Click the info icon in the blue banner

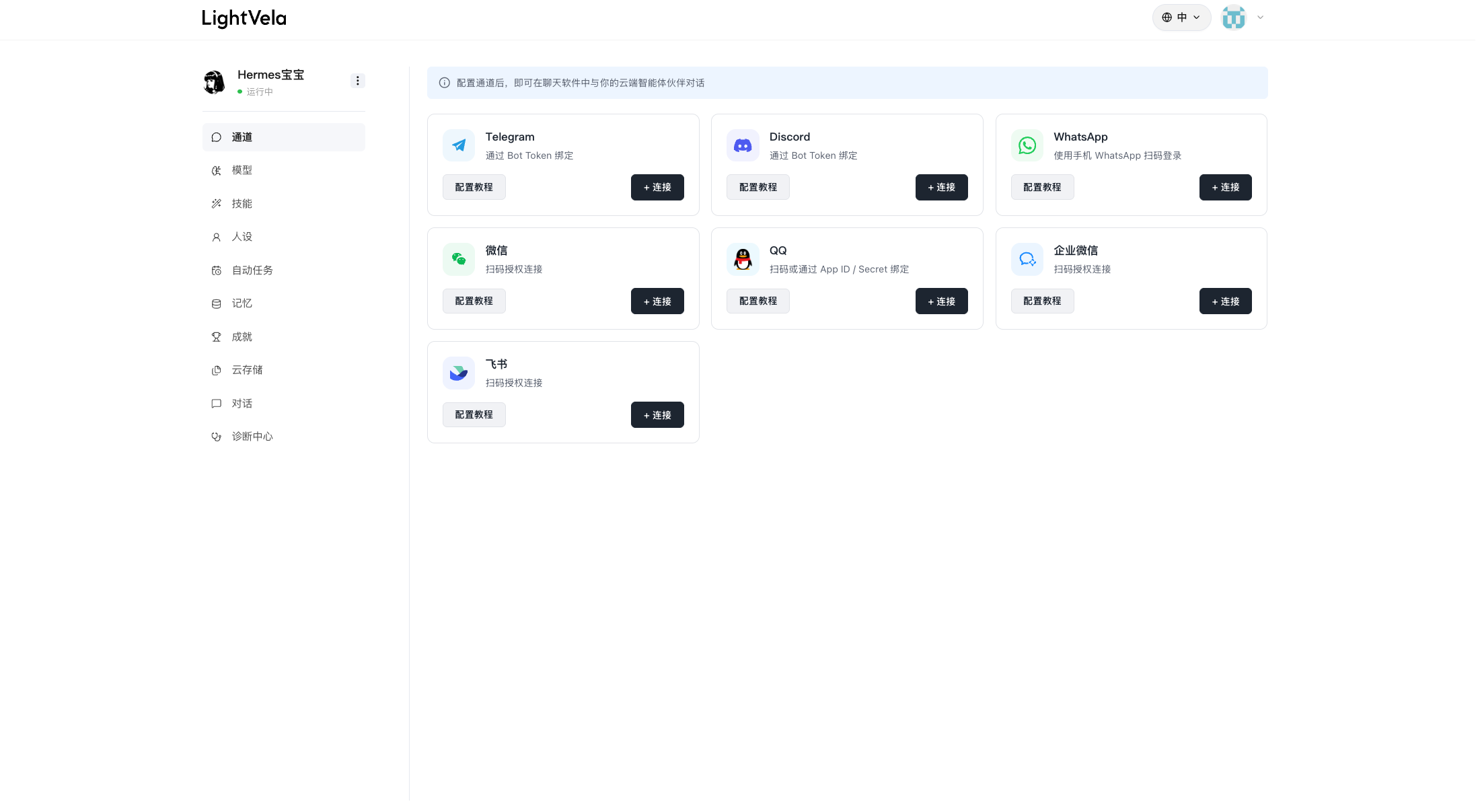445,83
